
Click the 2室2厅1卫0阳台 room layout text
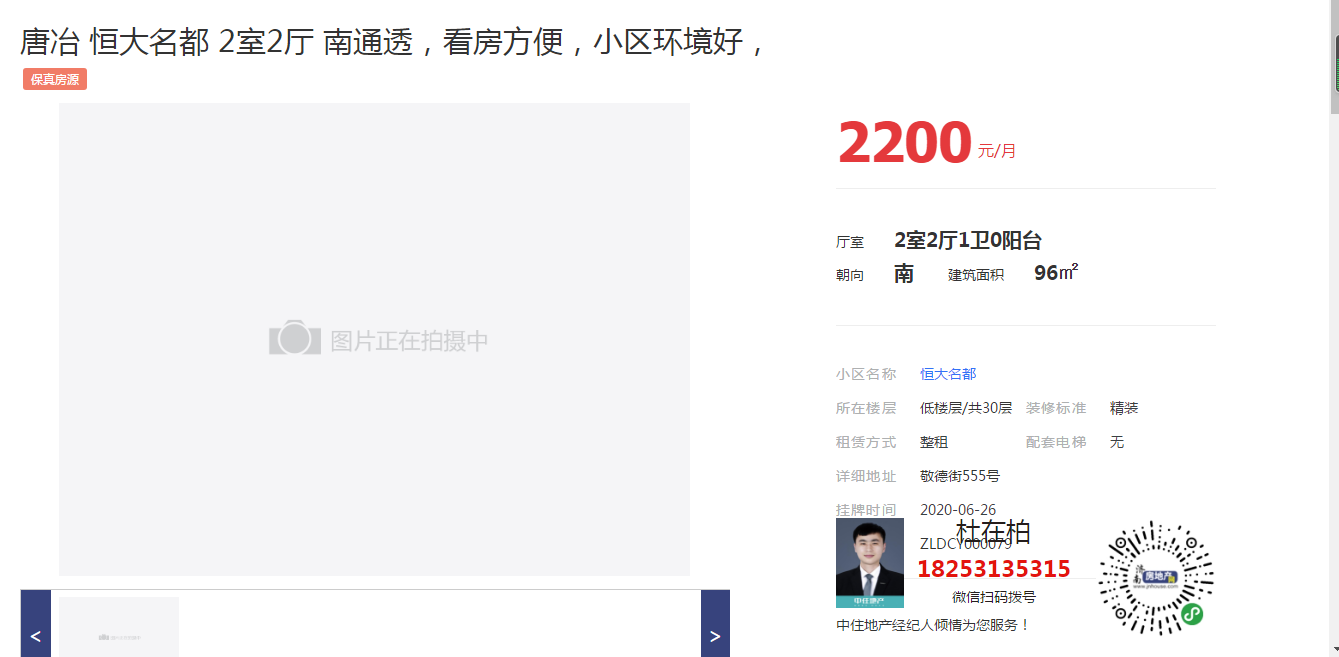(967, 240)
